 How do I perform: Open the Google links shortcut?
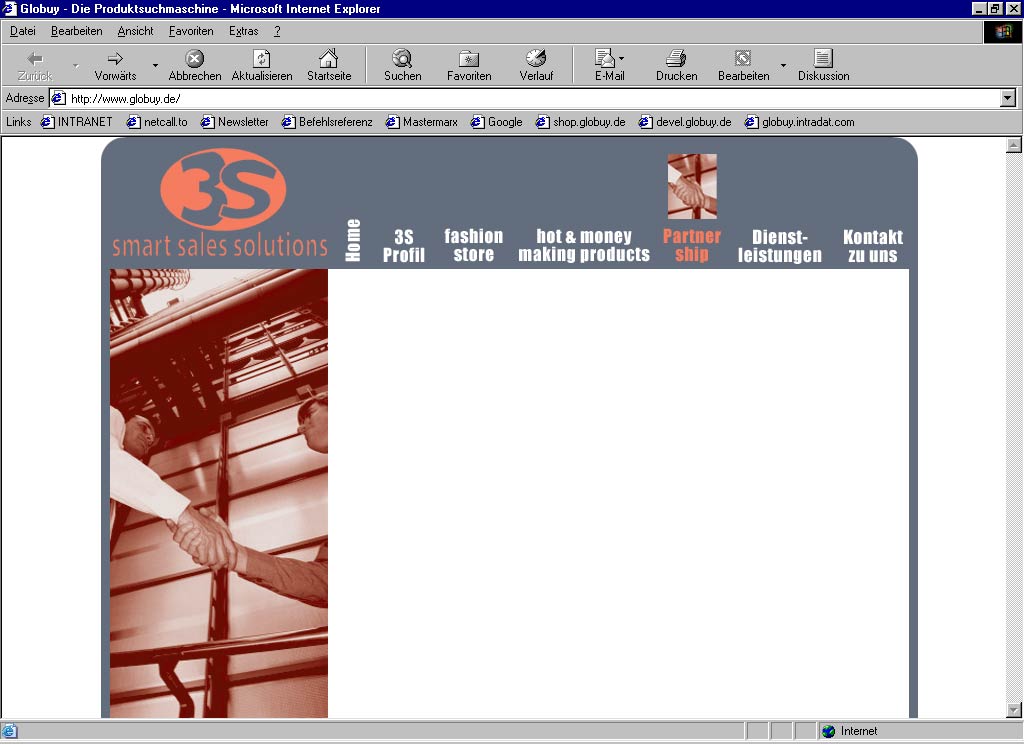coord(497,122)
